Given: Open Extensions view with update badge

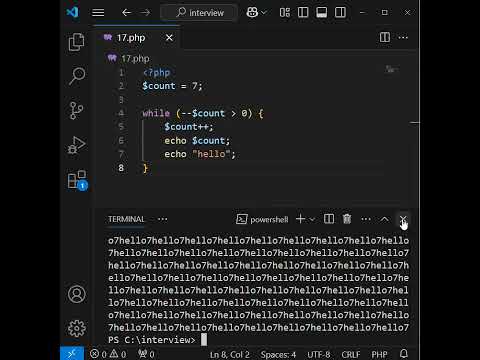Looking at the screenshot, I should (77, 180).
